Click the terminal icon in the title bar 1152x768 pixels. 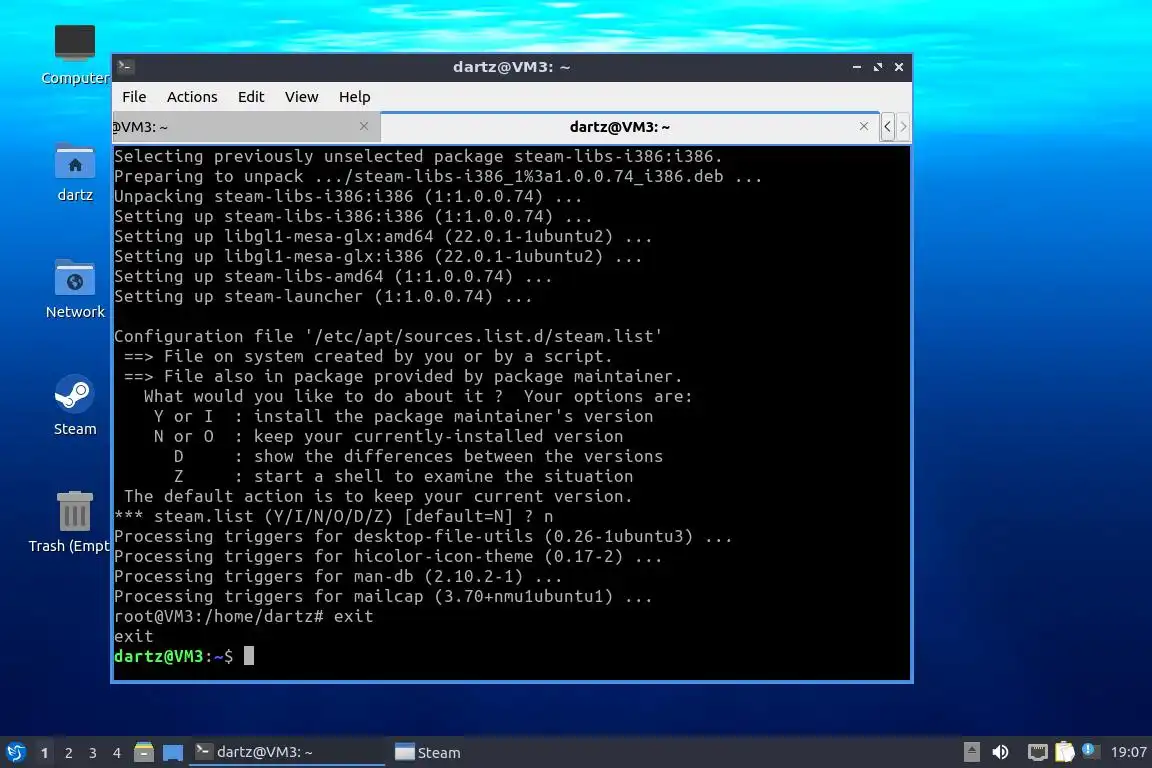tap(126, 67)
